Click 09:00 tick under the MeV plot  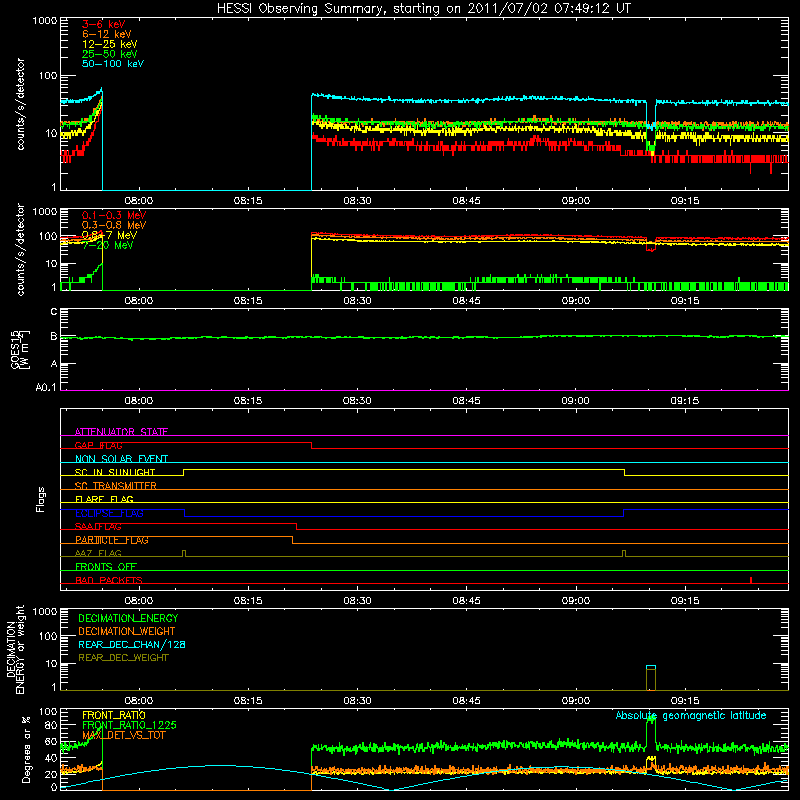576,301
